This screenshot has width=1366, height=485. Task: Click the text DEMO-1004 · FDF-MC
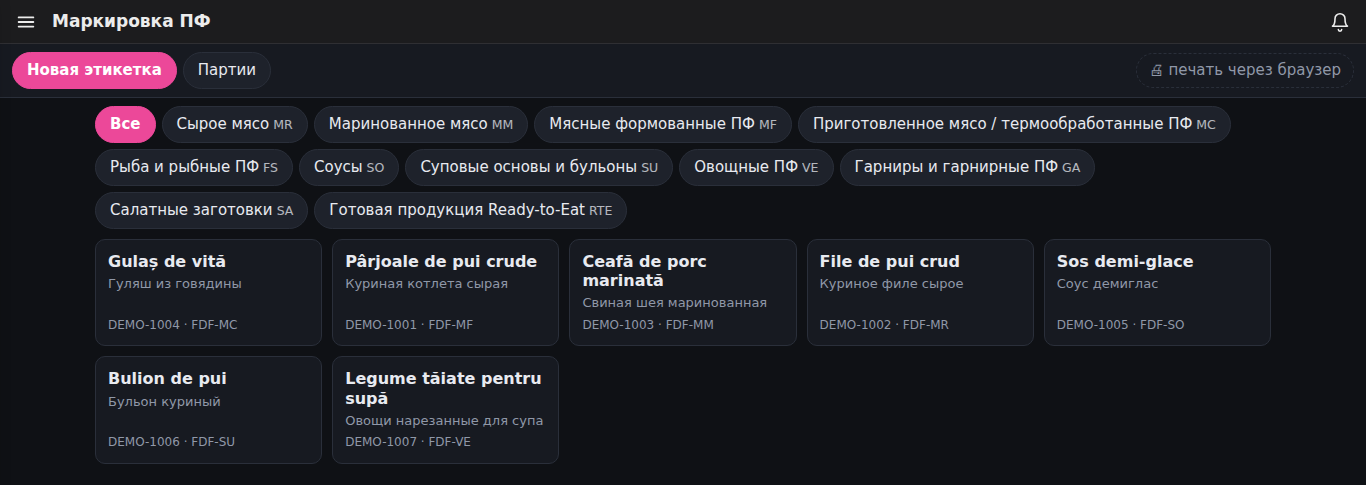[172, 325]
